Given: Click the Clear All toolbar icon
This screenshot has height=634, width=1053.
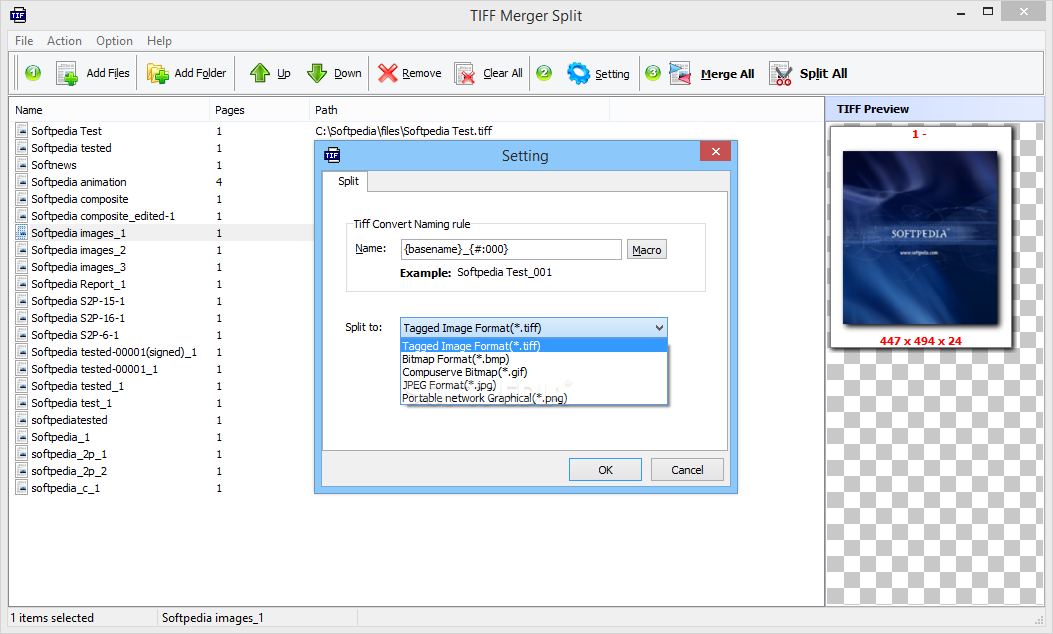Looking at the screenshot, I should pos(465,73).
